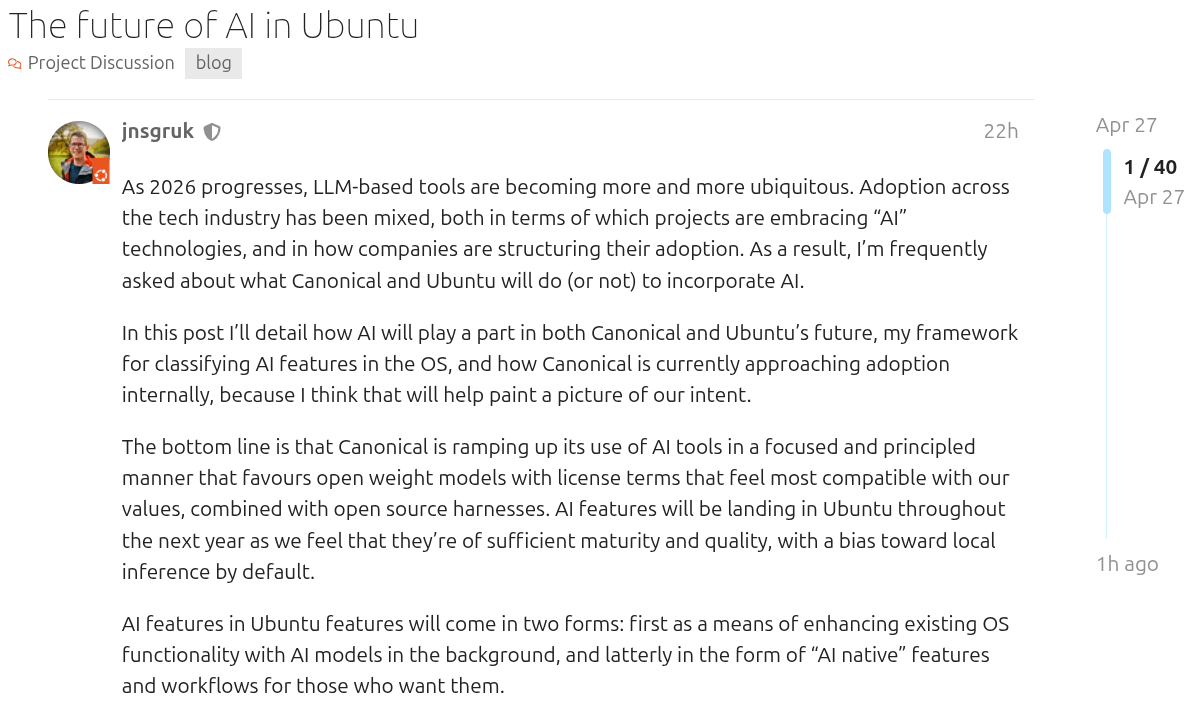Click the username jnsgruk

click(x=157, y=131)
